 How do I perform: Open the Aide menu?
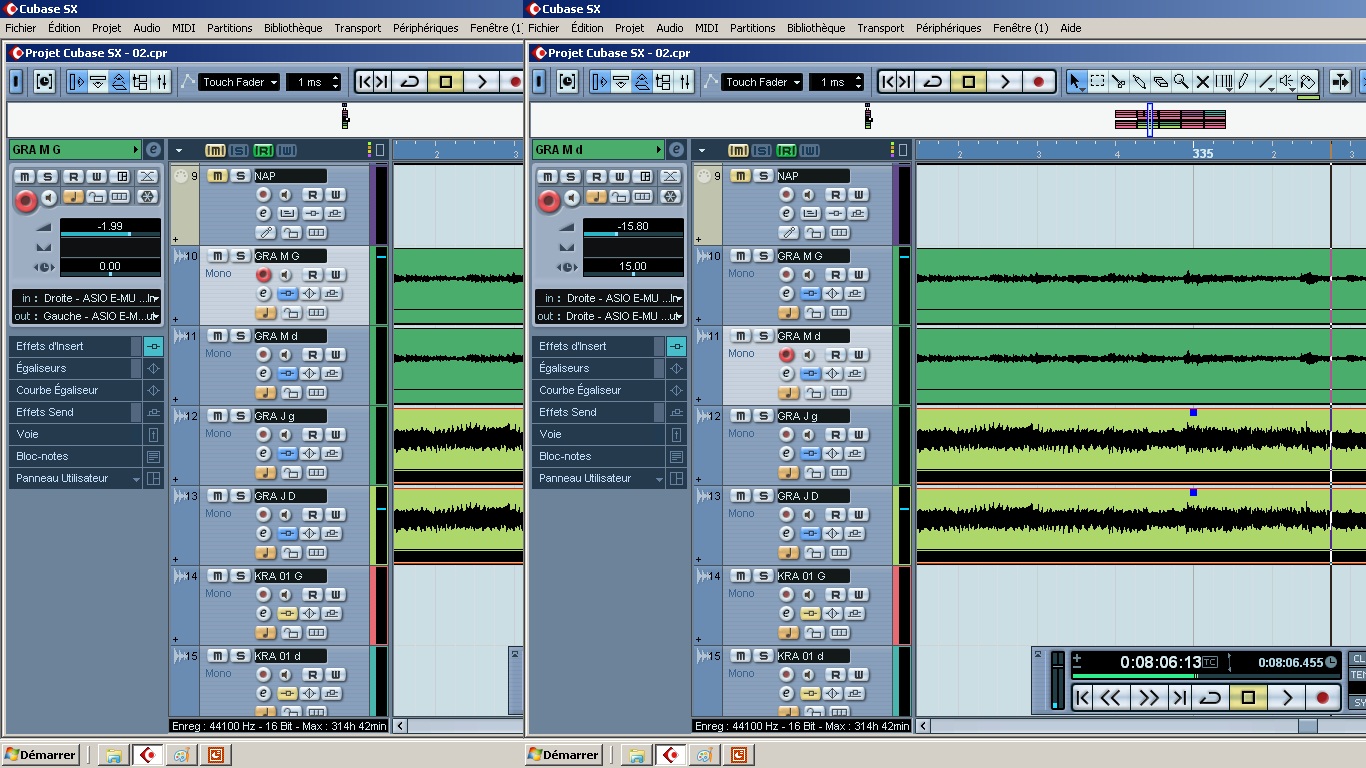[1070, 28]
